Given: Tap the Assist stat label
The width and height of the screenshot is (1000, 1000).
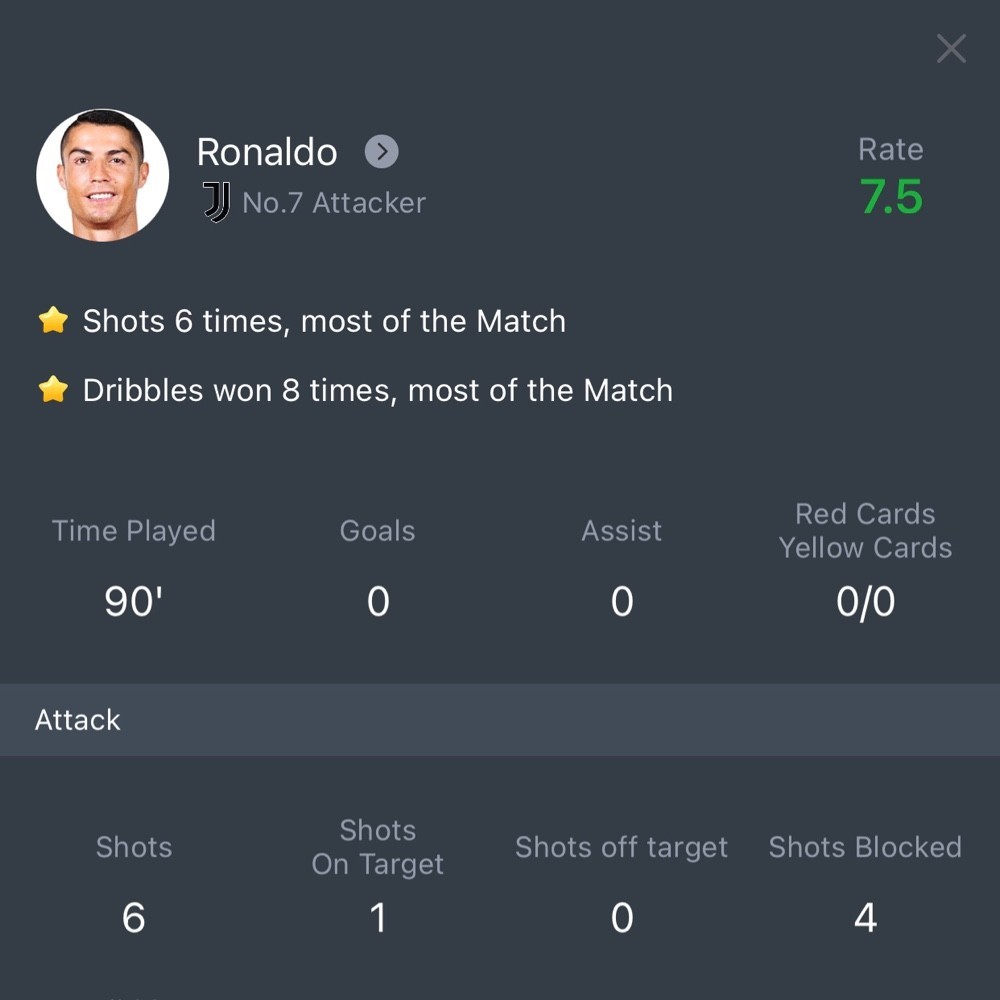Looking at the screenshot, I should [x=621, y=531].
